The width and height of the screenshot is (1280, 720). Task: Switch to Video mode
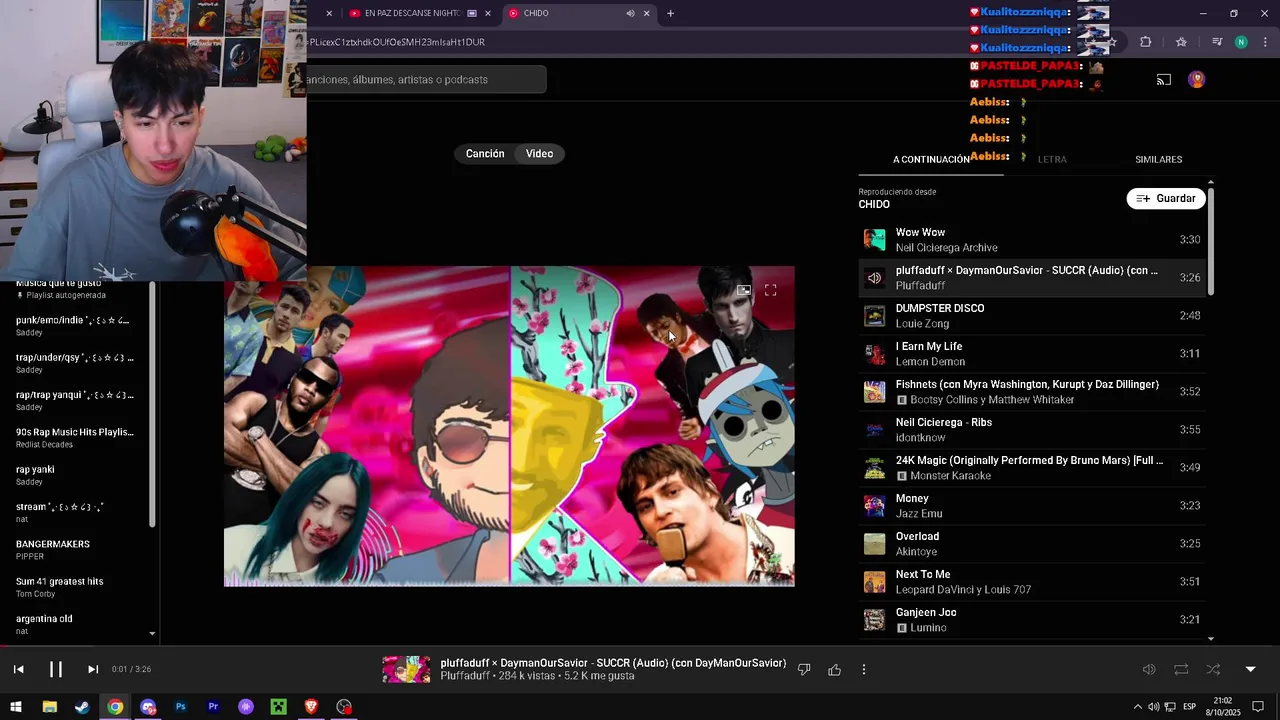pyautogui.click(x=540, y=154)
